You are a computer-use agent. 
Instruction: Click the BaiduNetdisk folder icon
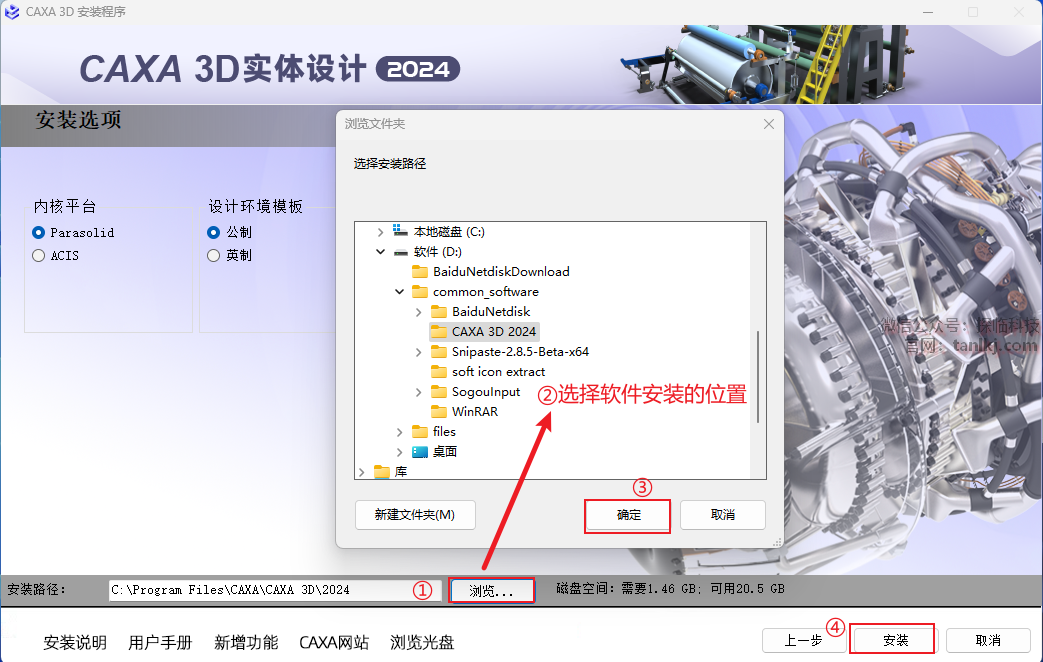click(x=439, y=311)
